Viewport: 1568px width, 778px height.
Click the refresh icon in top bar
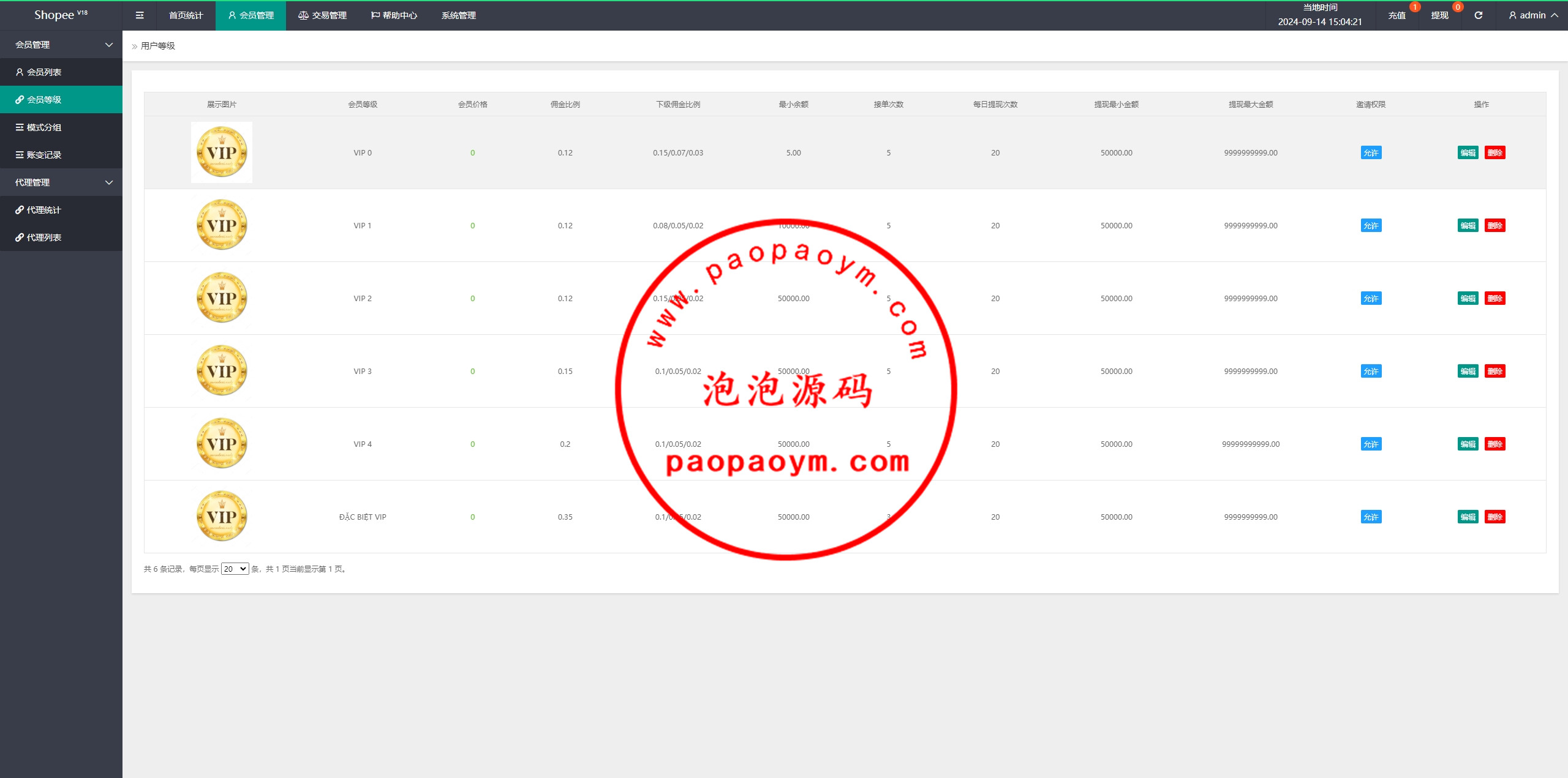(1478, 15)
